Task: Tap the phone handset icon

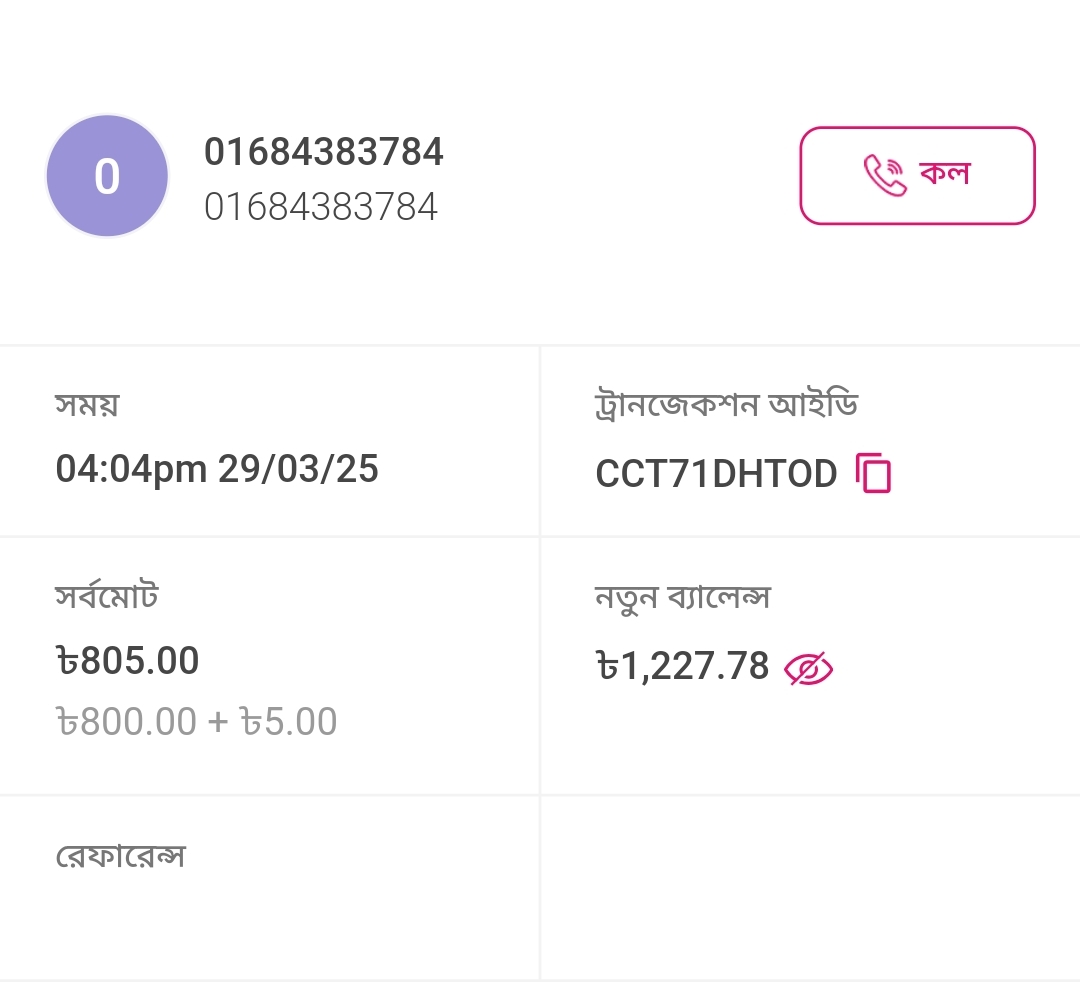Action: pos(884,176)
